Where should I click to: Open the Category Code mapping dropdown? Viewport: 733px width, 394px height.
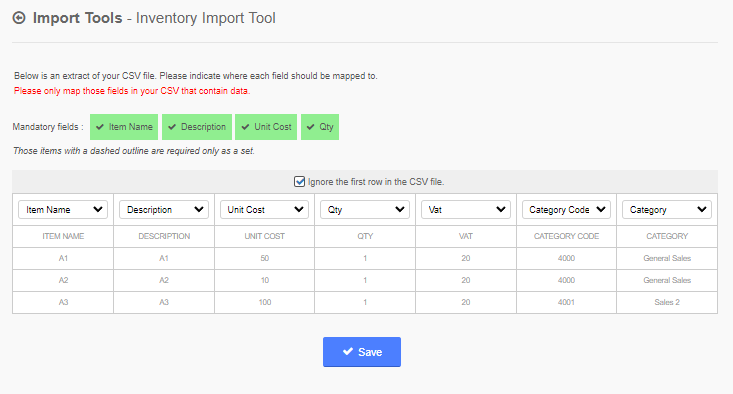[566, 209]
